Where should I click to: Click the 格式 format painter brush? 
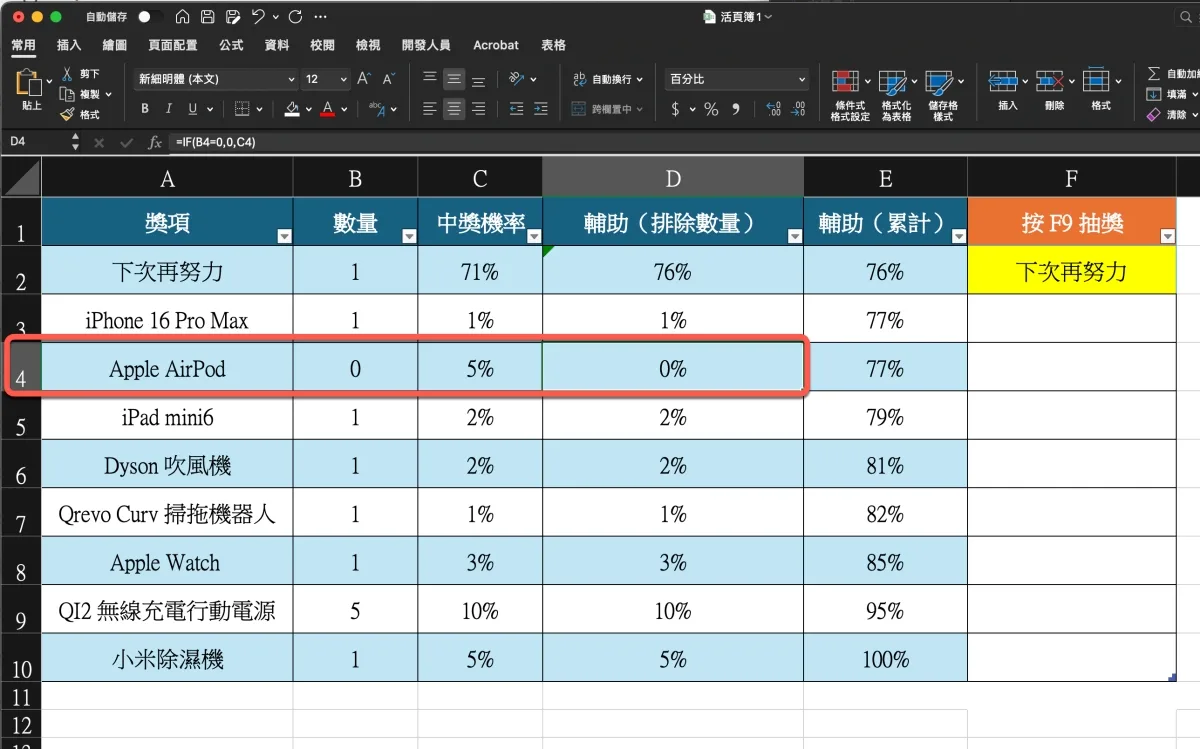pyautogui.click(x=68, y=114)
